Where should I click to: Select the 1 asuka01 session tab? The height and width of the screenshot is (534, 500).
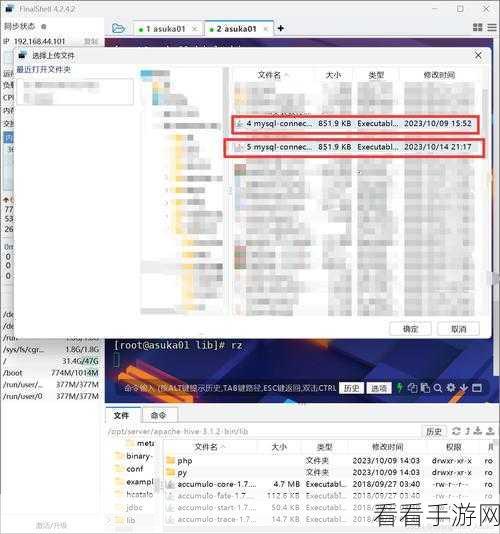[x=165, y=29]
